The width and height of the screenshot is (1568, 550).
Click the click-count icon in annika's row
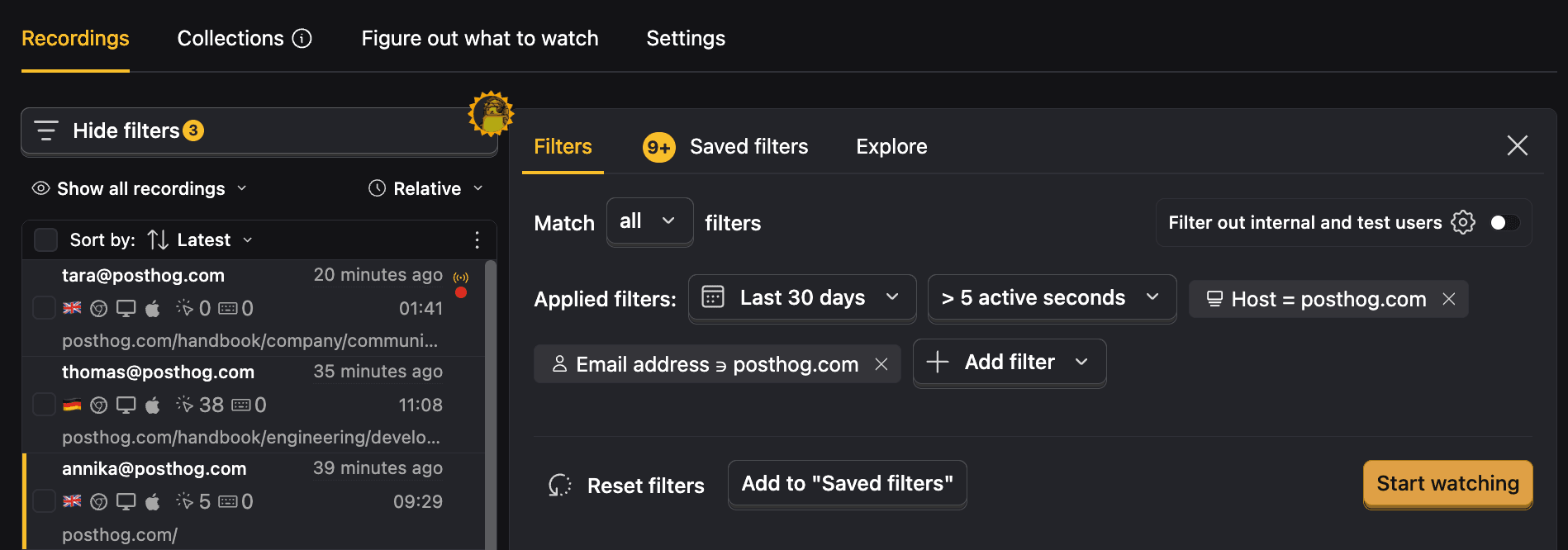point(184,501)
